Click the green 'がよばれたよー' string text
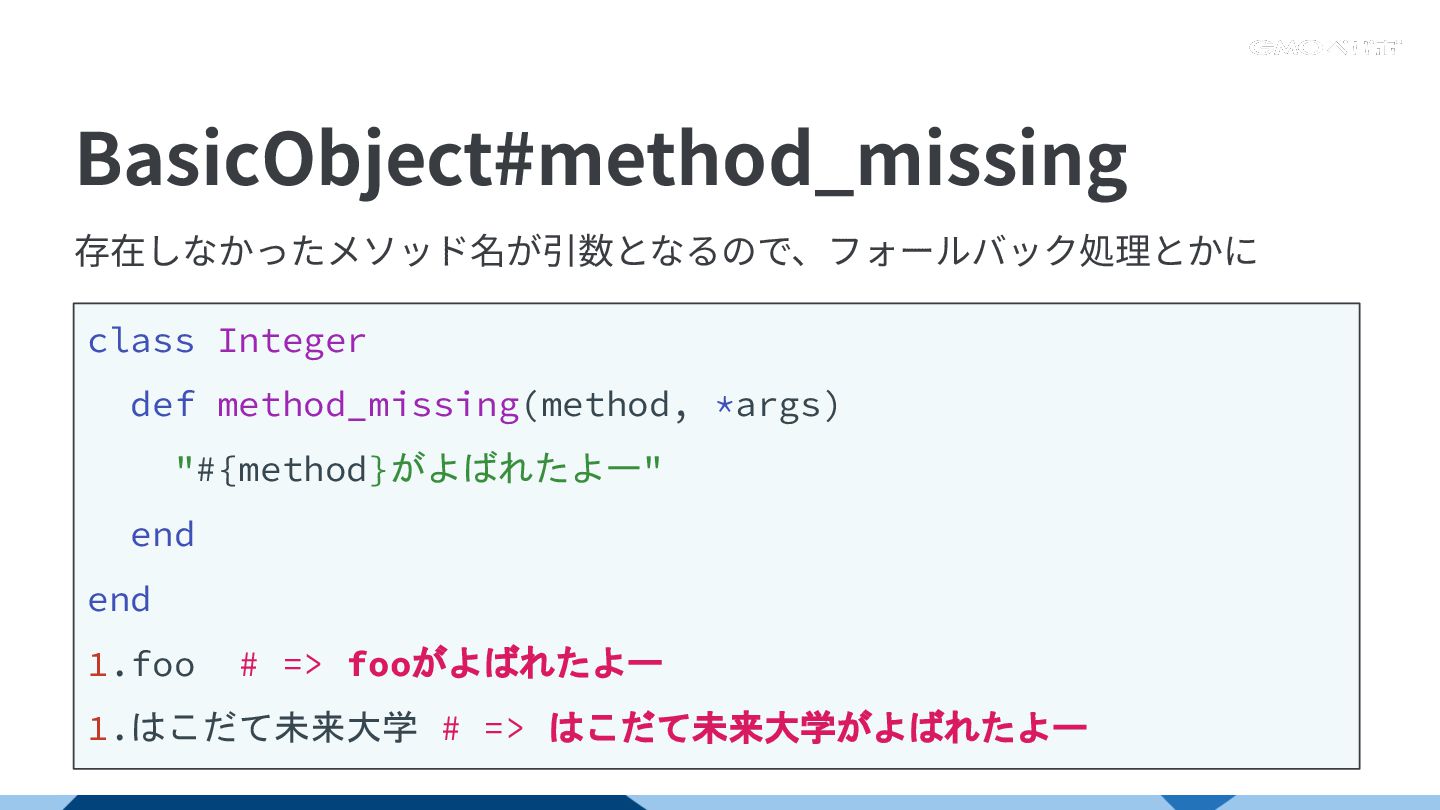The image size is (1440, 810). tap(516, 469)
